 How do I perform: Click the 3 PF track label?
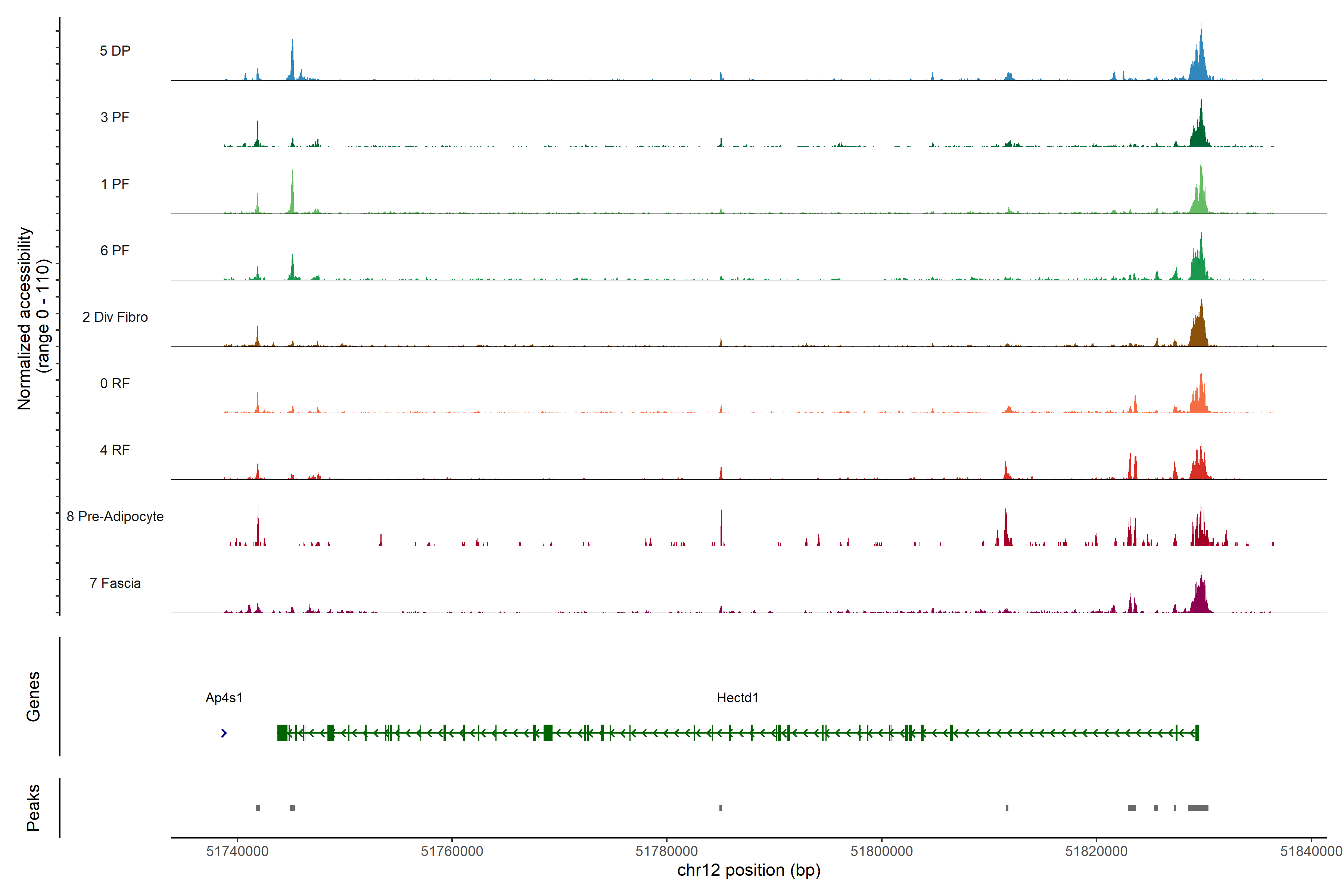click(115, 118)
